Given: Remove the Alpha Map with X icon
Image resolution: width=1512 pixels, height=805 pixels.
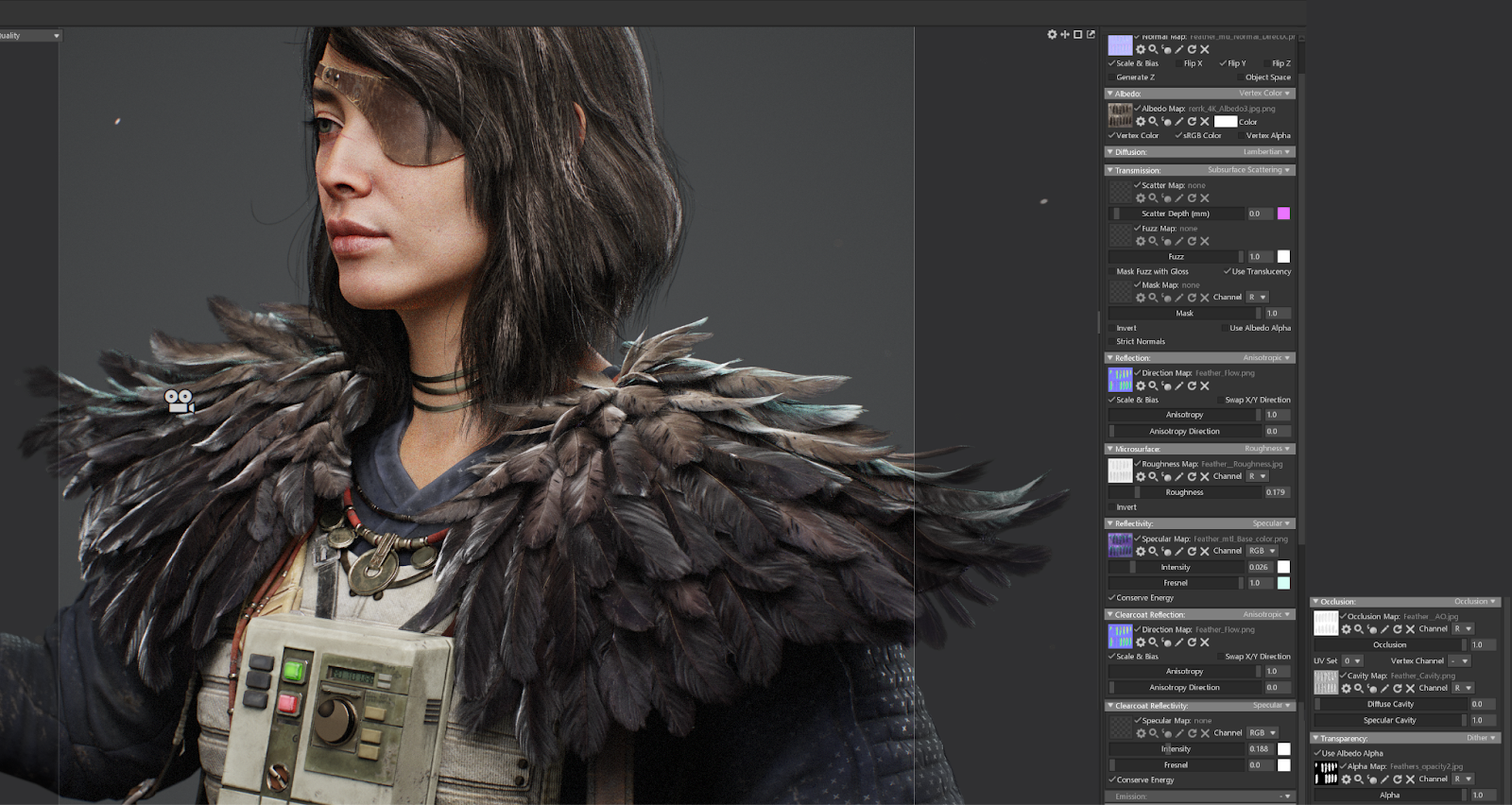Looking at the screenshot, I should (1410, 779).
